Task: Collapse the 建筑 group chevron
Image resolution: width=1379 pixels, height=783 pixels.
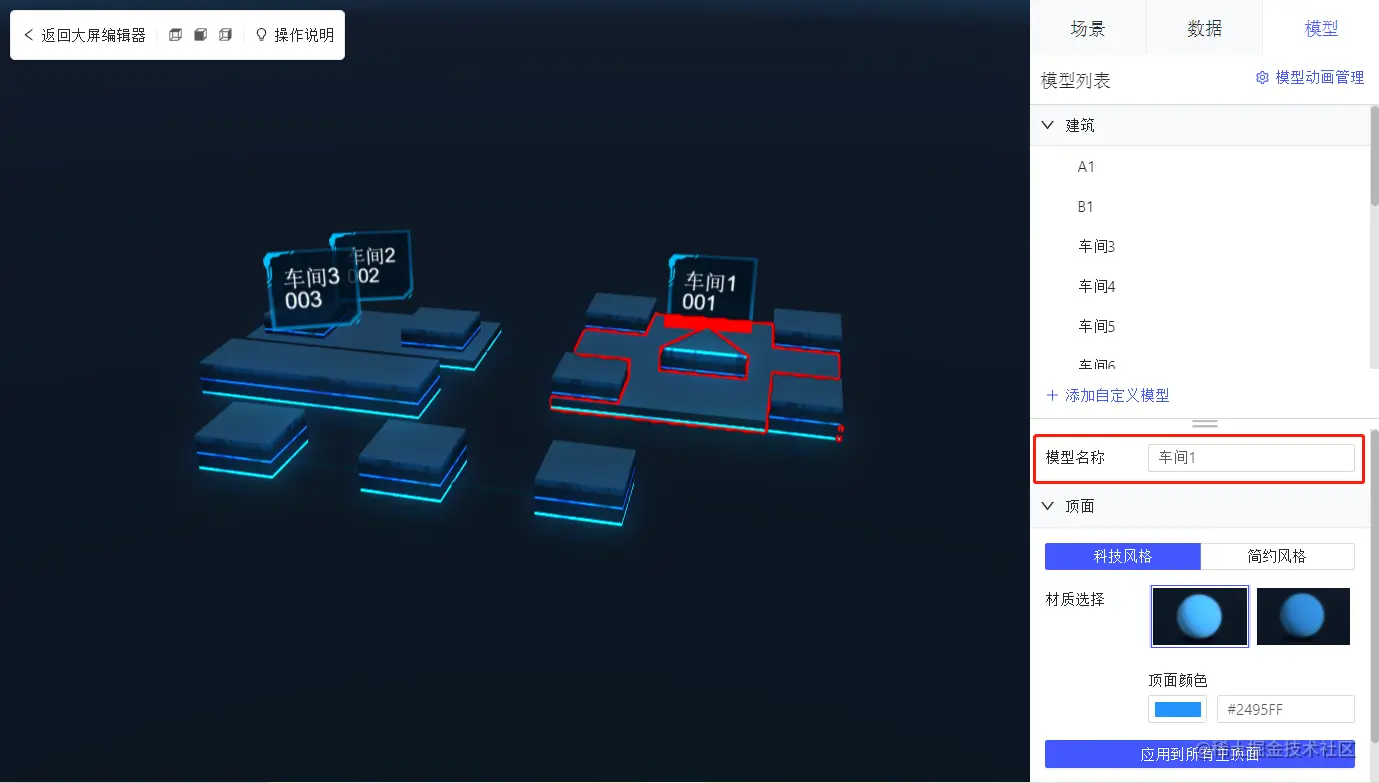Action: pos(1048,125)
